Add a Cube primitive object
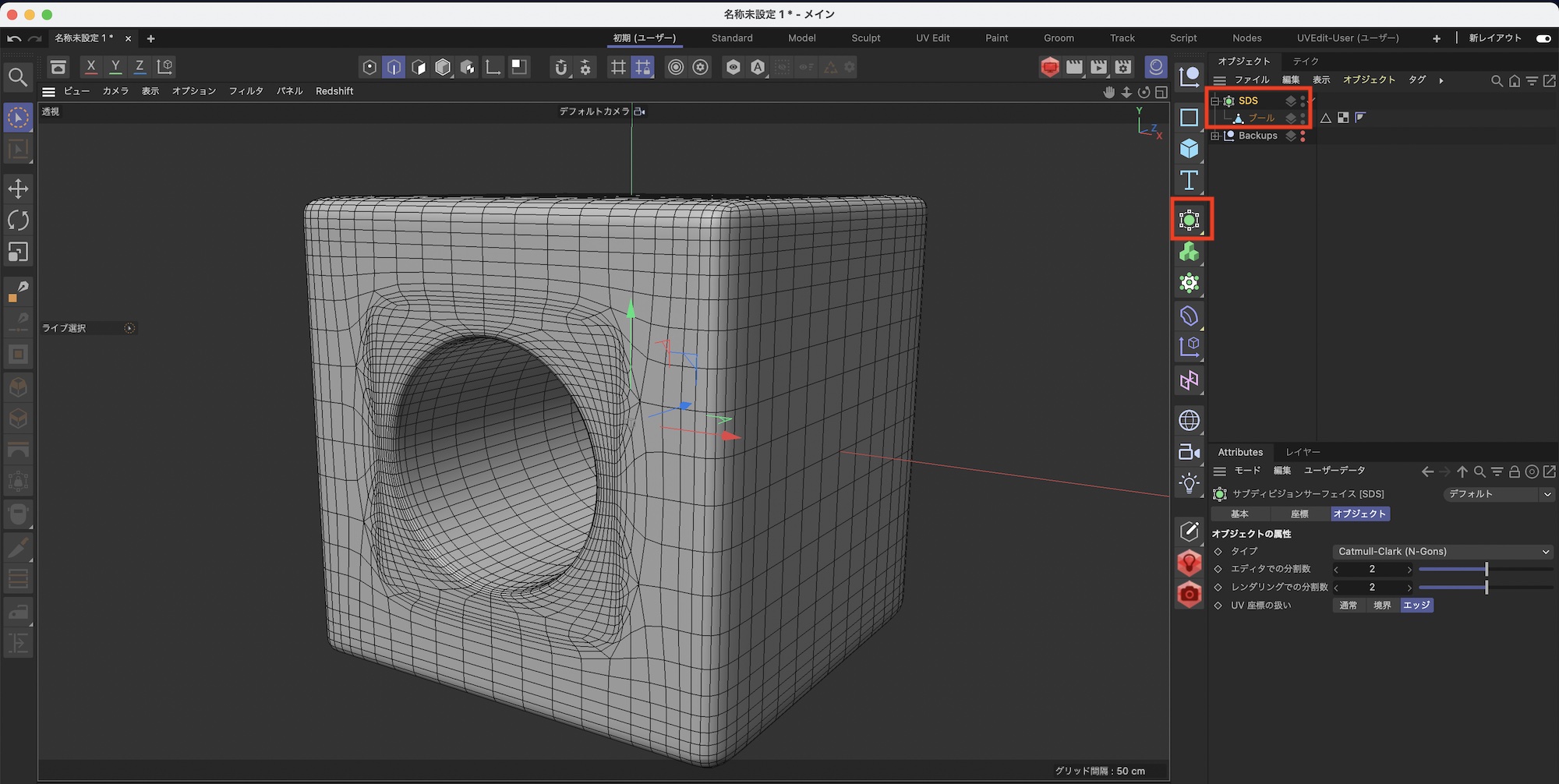The image size is (1559, 784). 1189,148
